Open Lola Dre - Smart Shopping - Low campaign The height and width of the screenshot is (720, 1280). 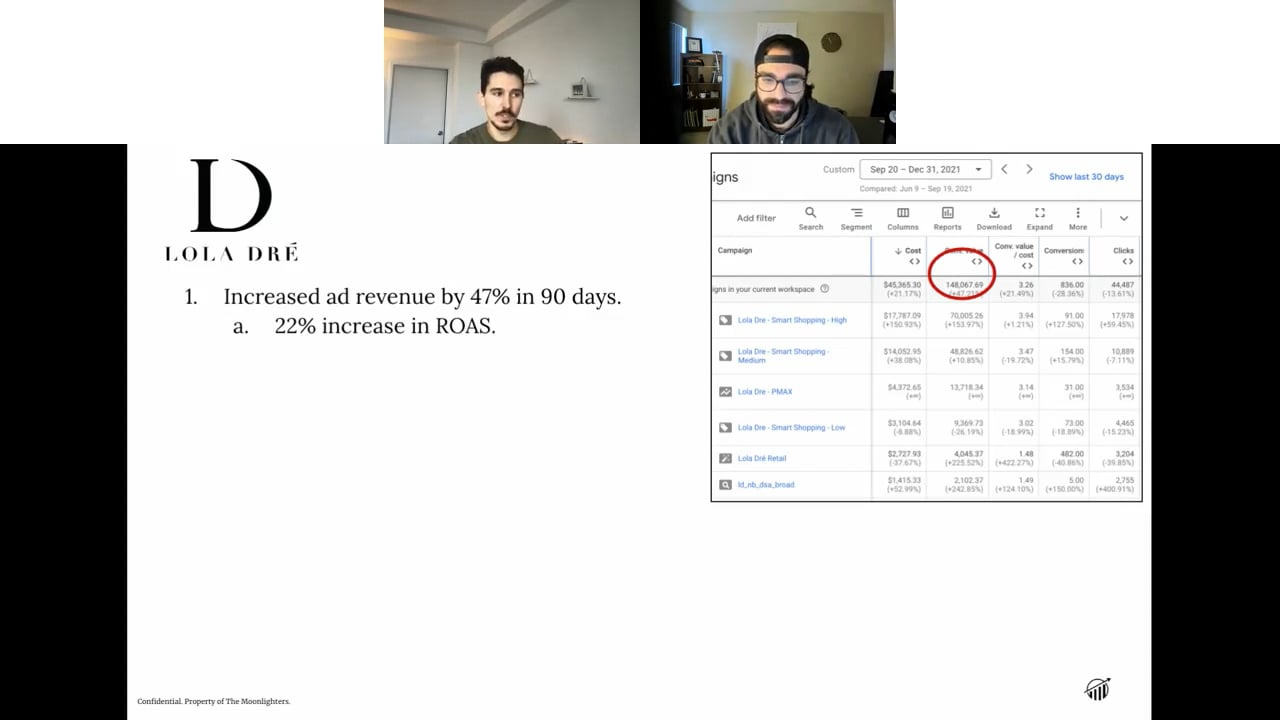pyautogui.click(x=791, y=428)
